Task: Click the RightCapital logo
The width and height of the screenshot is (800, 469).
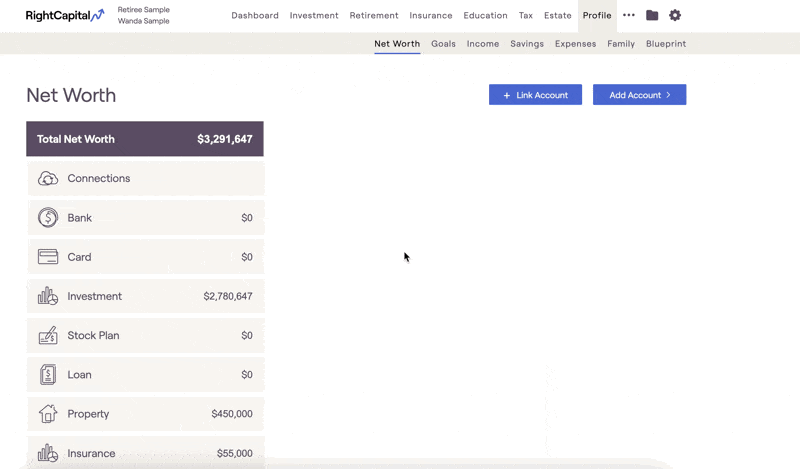Action: point(65,15)
